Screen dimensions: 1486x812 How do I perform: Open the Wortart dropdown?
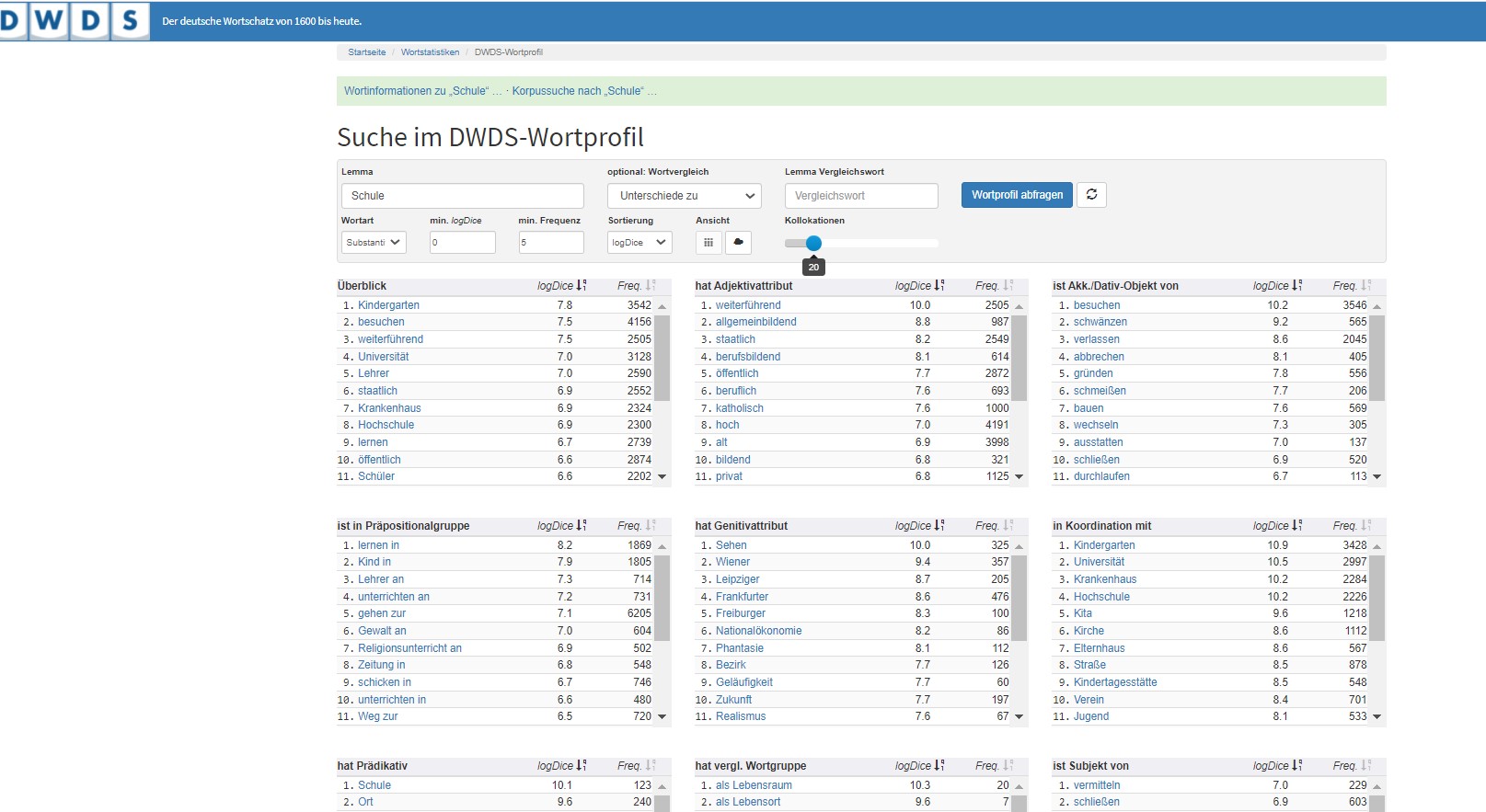tap(374, 243)
